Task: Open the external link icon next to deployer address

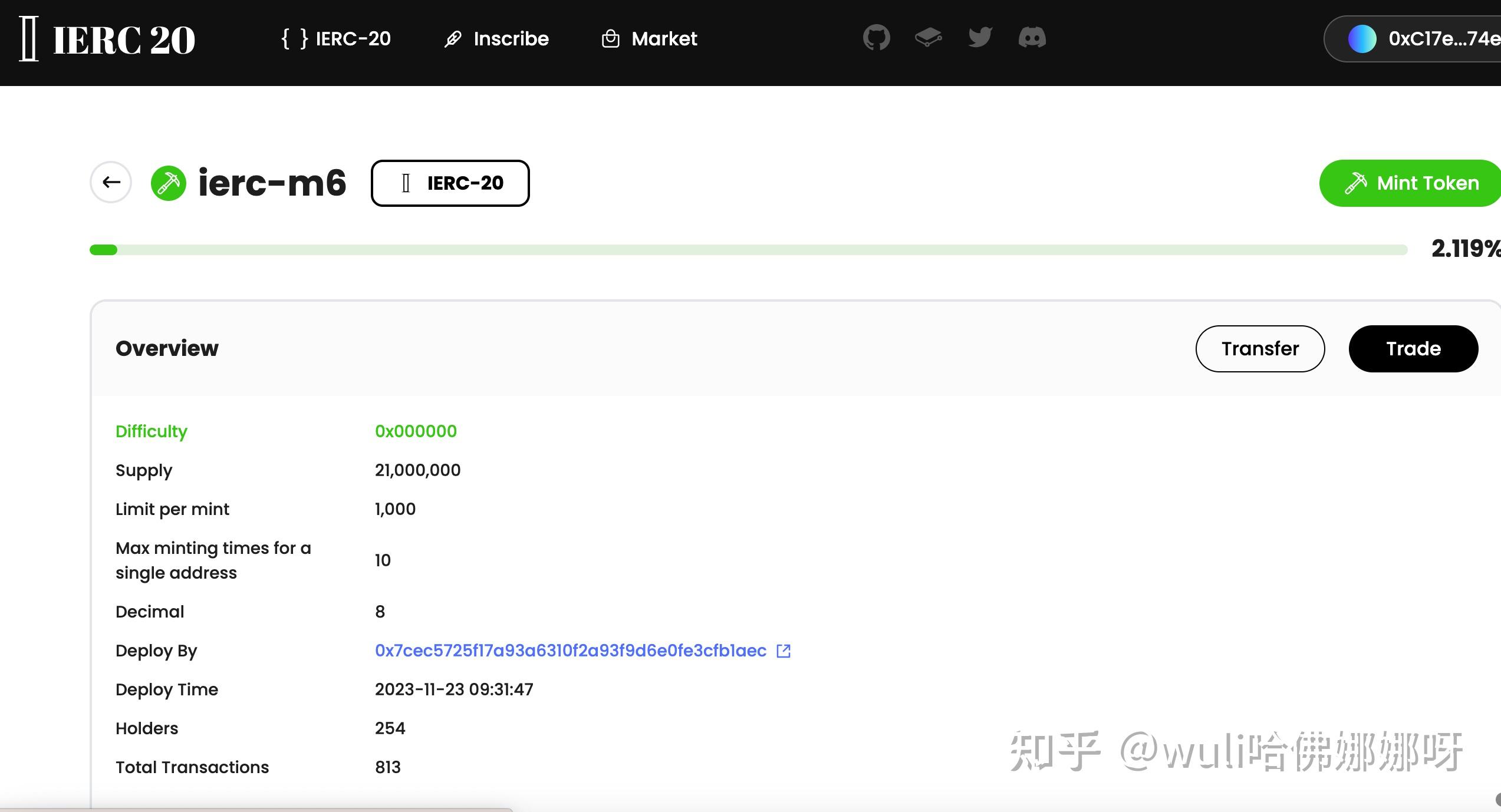Action: point(784,651)
